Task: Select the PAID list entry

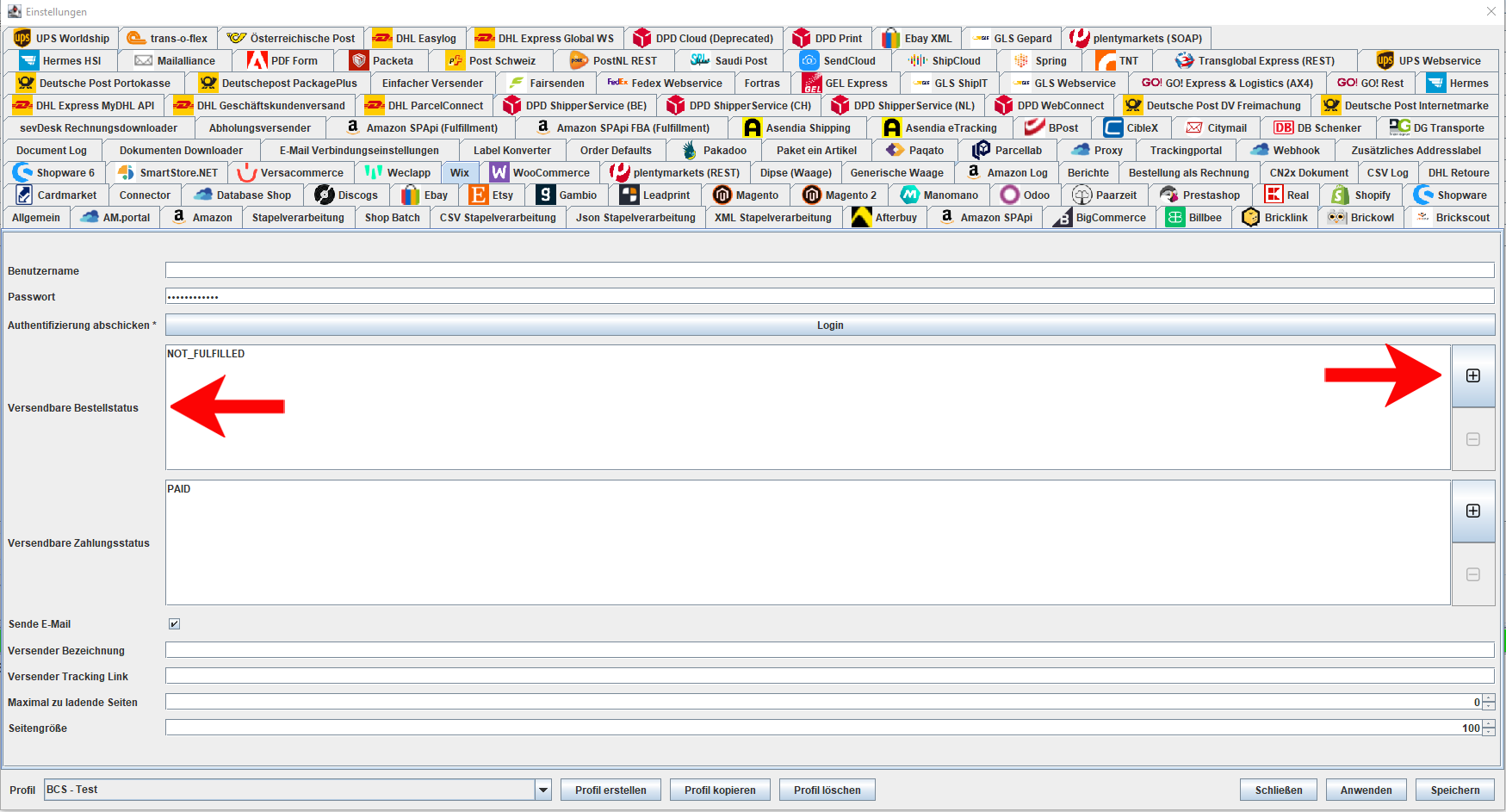Action: 179,489
